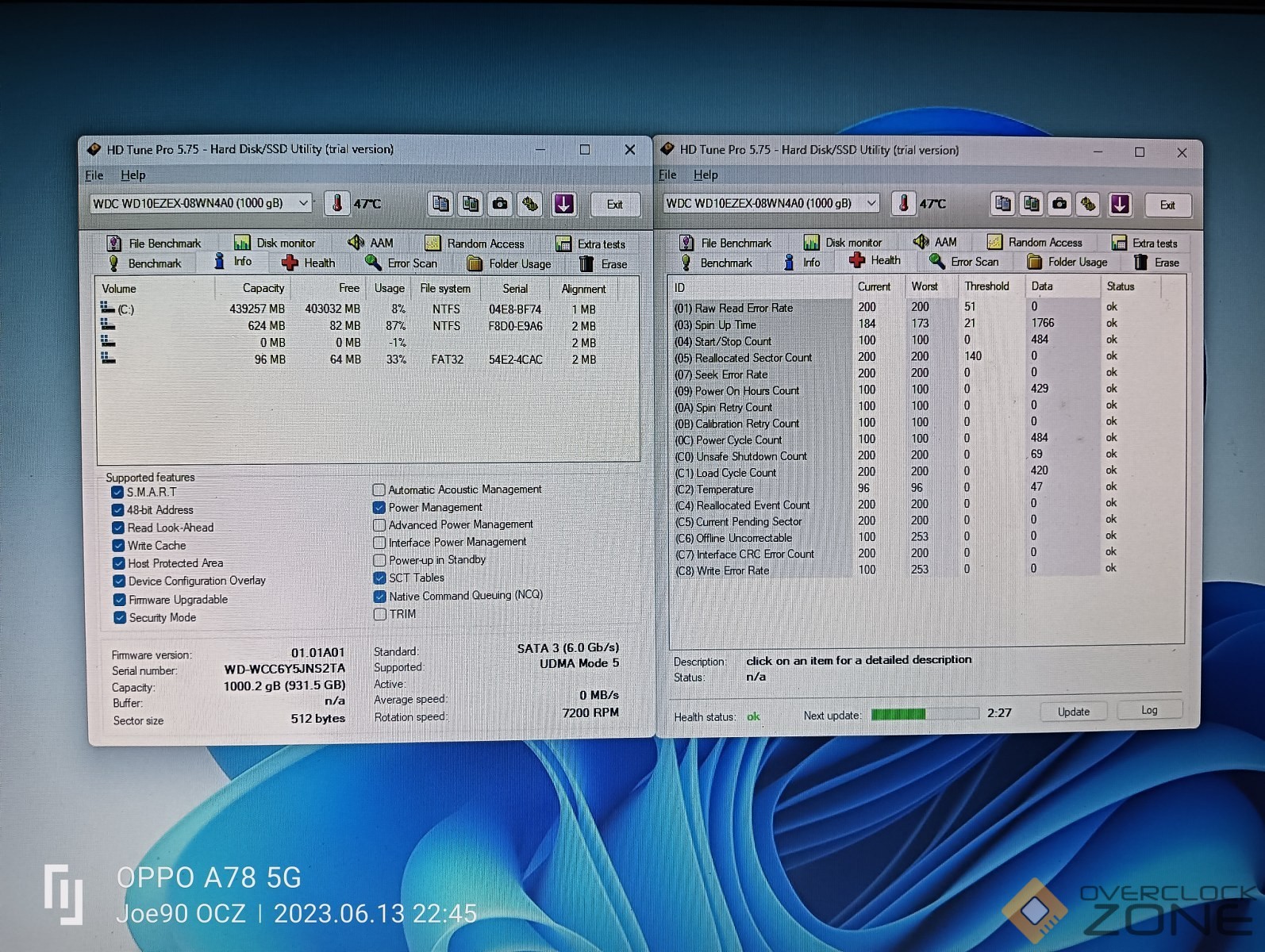Click Exit button in left window

[x=615, y=205]
